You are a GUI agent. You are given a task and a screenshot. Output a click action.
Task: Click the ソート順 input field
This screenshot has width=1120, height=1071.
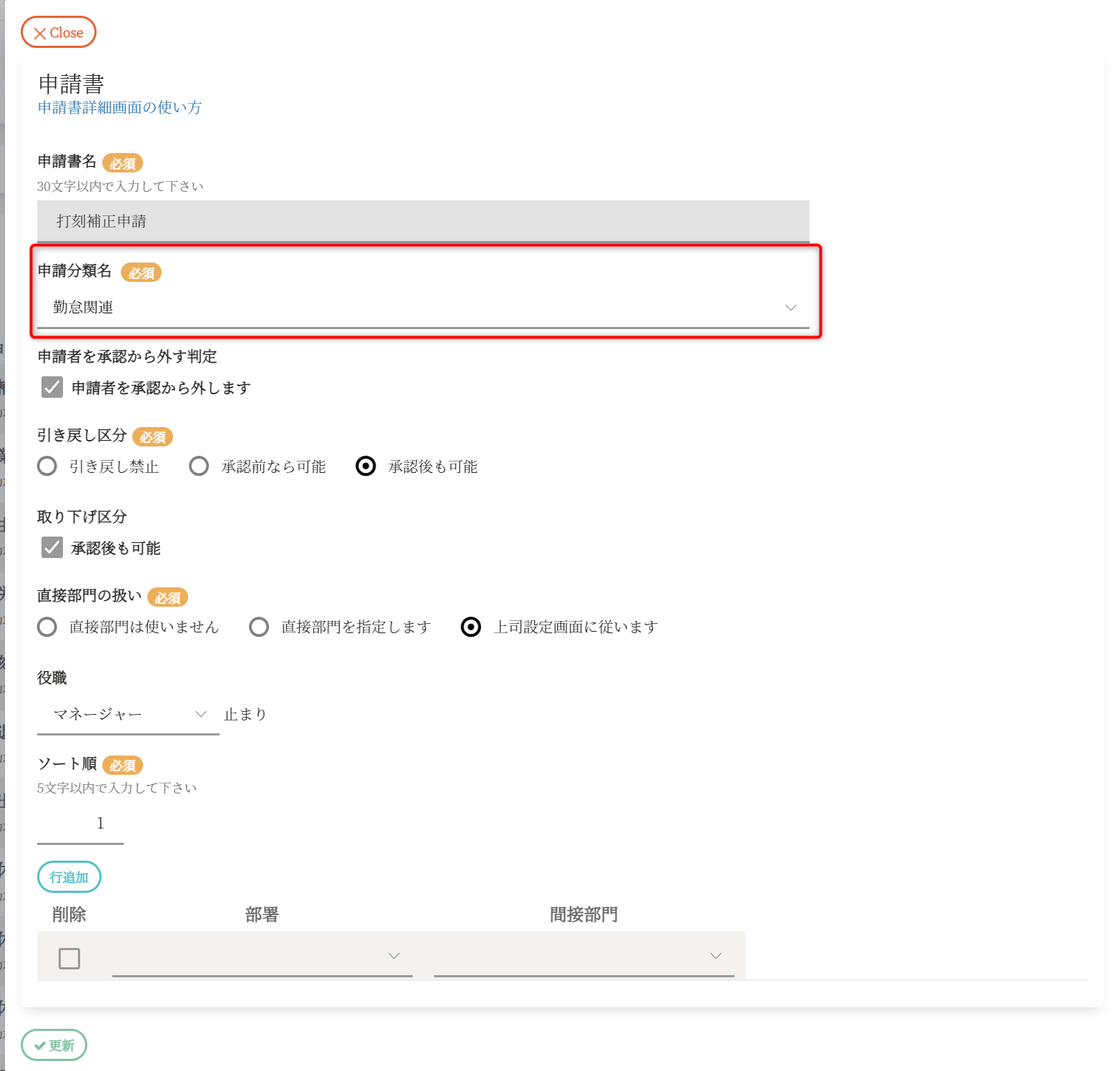pyautogui.click(x=80, y=823)
